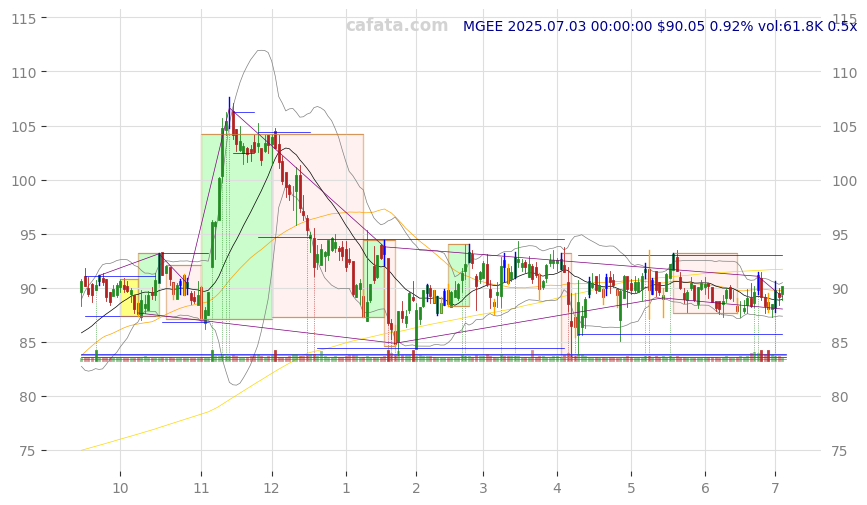Image resolution: width=867 pixels, height=505 pixels.
Task: Click the $90.05 price value
Action: coord(681,26)
